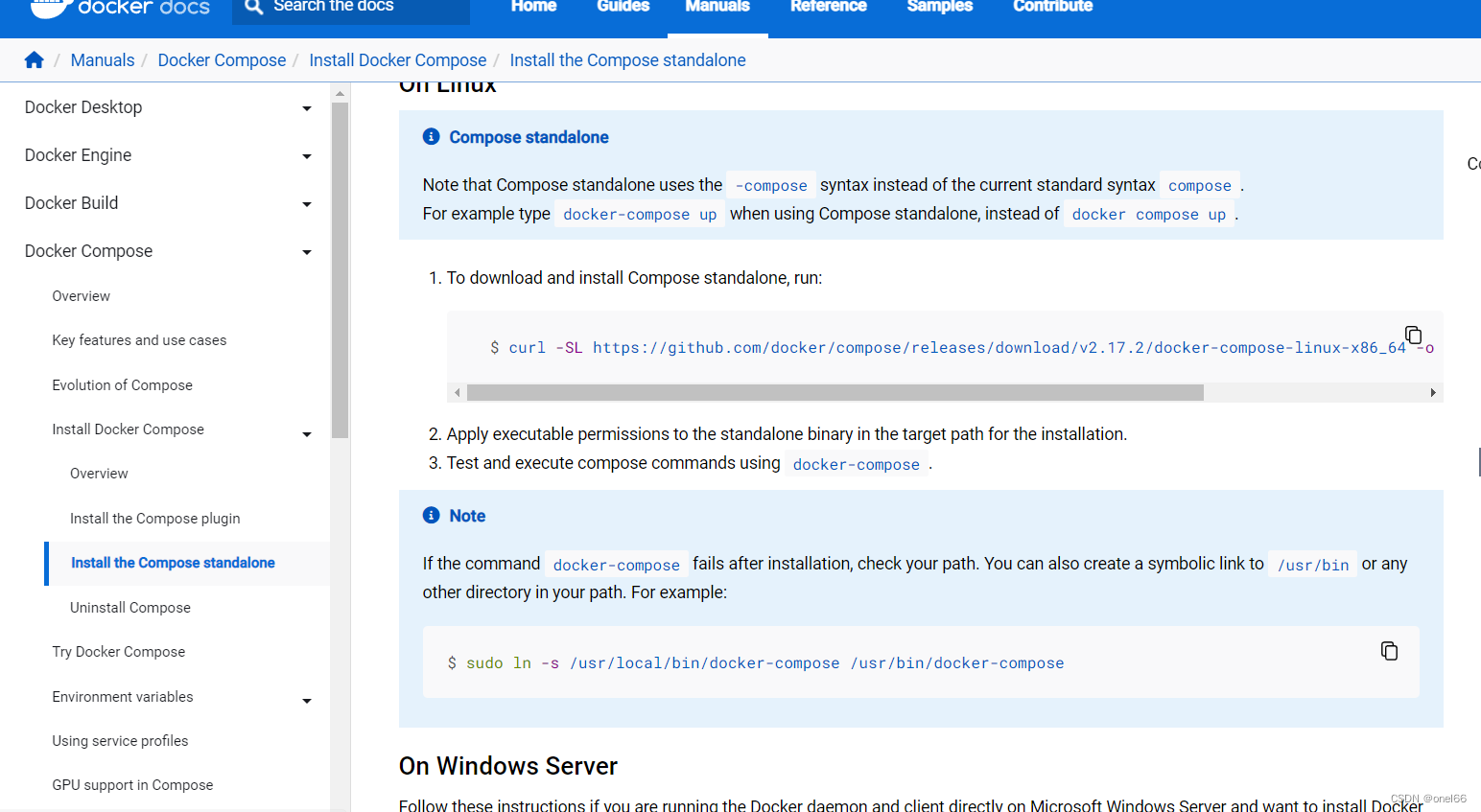The image size is (1481, 812).
Task: Open the Try Docker Compose page
Action: (x=118, y=652)
